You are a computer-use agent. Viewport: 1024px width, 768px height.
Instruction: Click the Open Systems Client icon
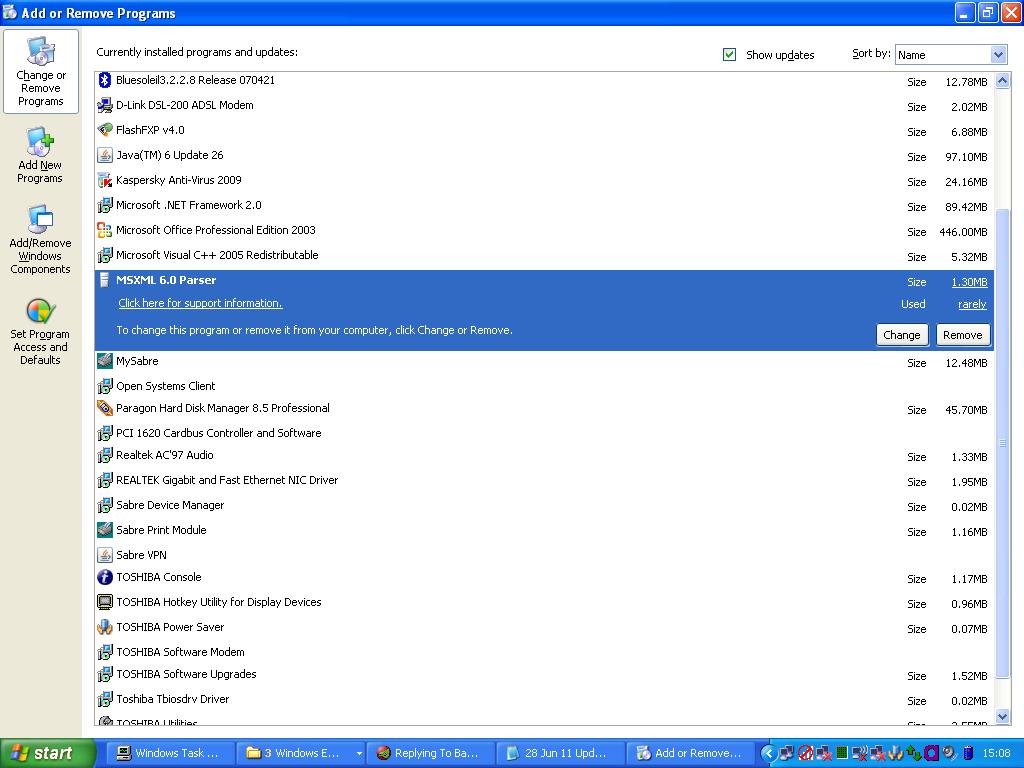[x=104, y=386]
